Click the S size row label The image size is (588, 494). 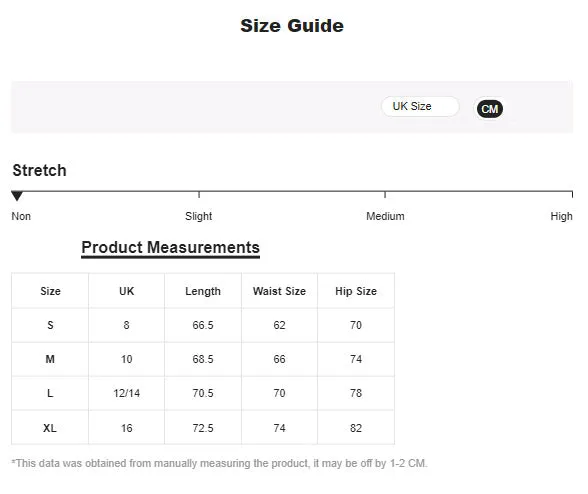click(x=50, y=325)
